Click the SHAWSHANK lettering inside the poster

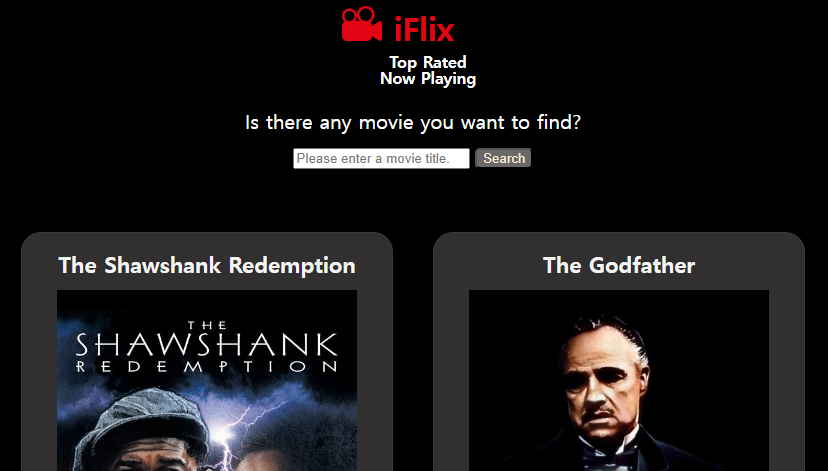point(207,344)
